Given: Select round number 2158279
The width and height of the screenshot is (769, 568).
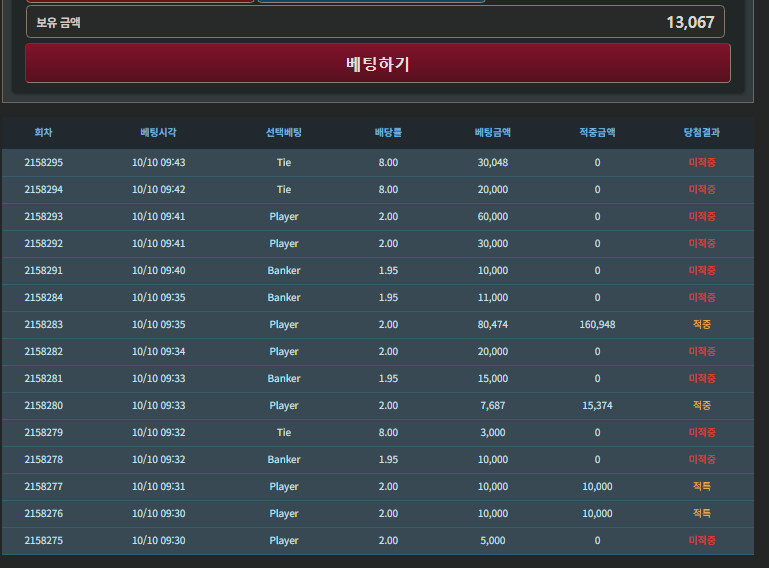Looking at the screenshot, I should [44, 432].
